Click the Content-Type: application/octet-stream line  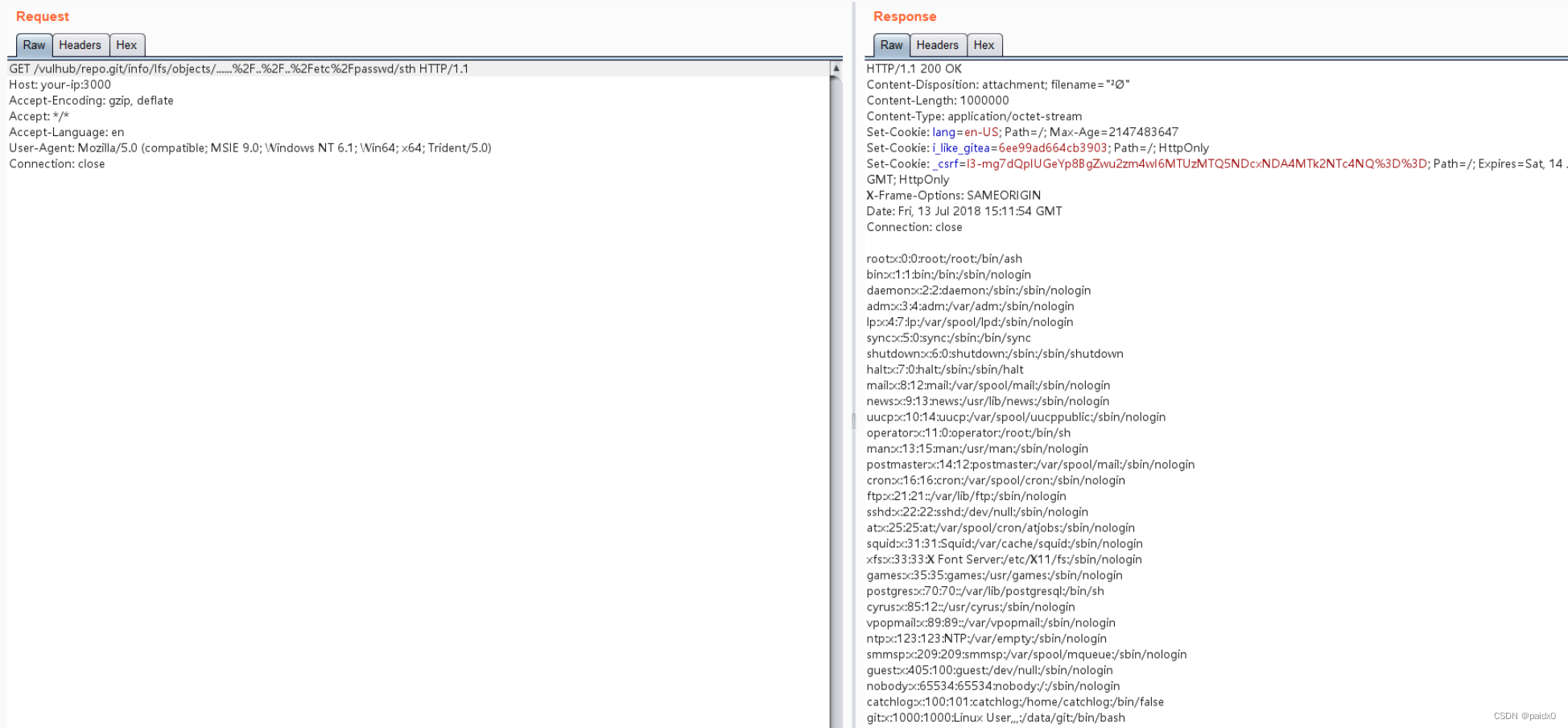(x=974, y=116)
